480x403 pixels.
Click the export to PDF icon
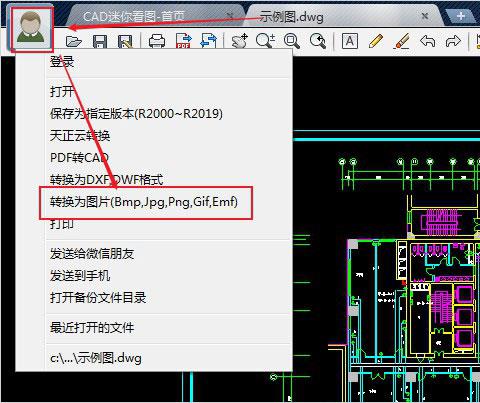click(184, 41)
